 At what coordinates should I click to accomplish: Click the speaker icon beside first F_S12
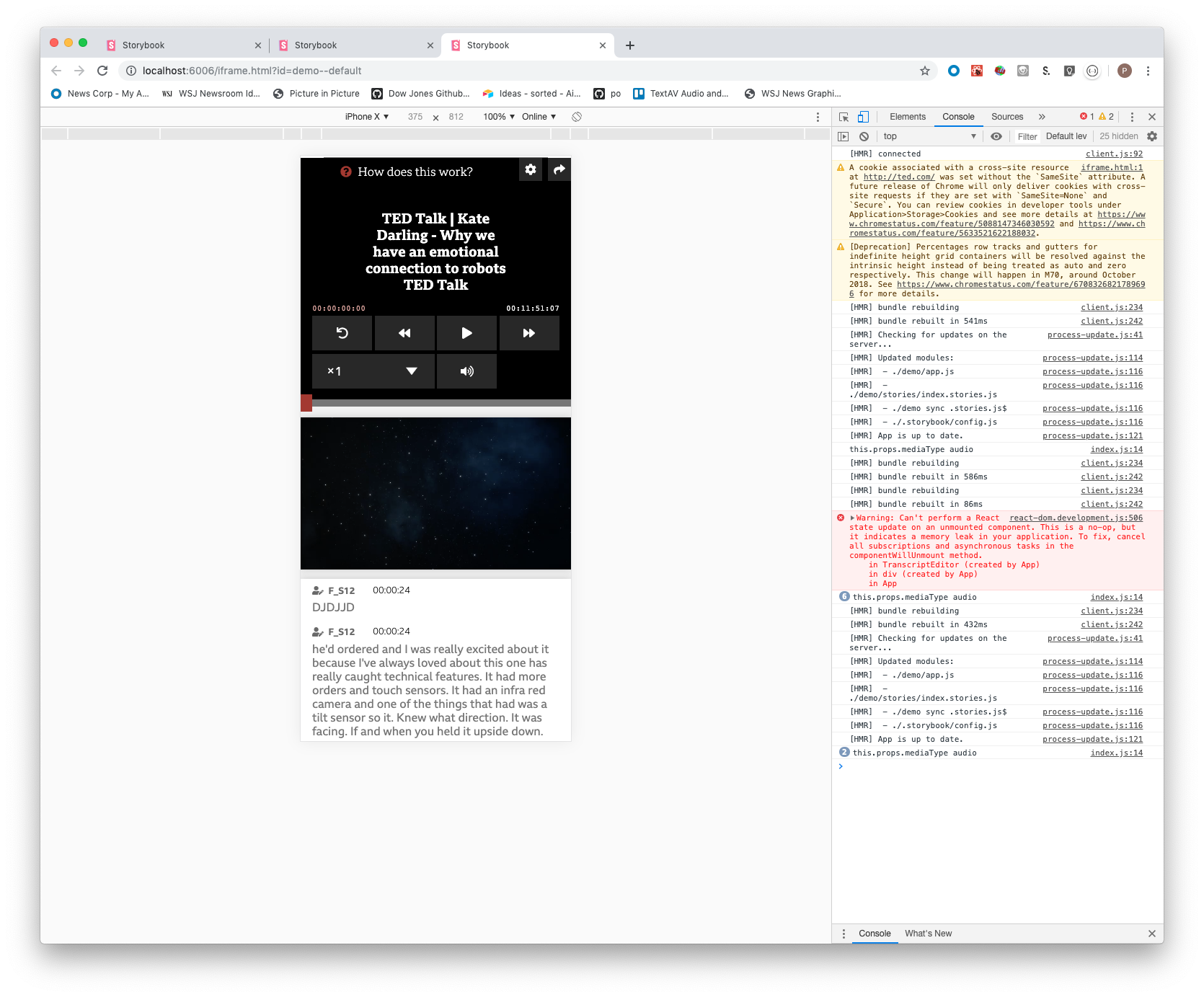coord(318,590)
